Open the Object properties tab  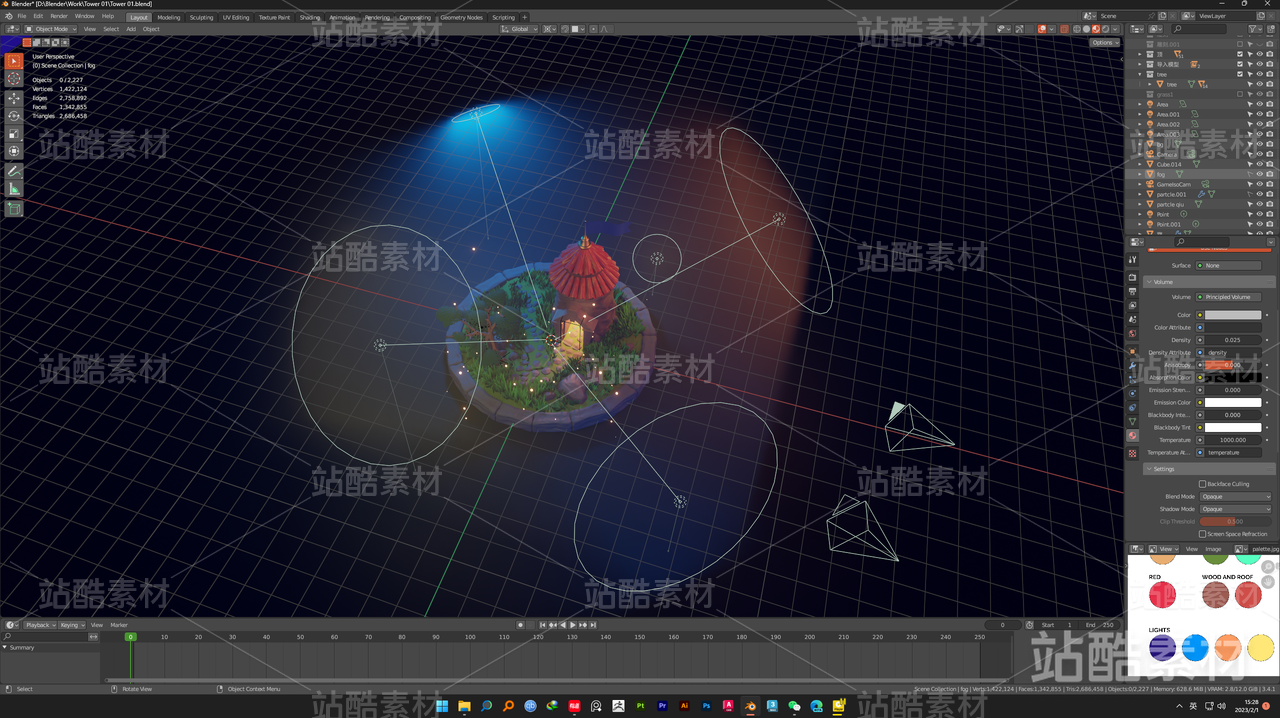[1132, 351]
